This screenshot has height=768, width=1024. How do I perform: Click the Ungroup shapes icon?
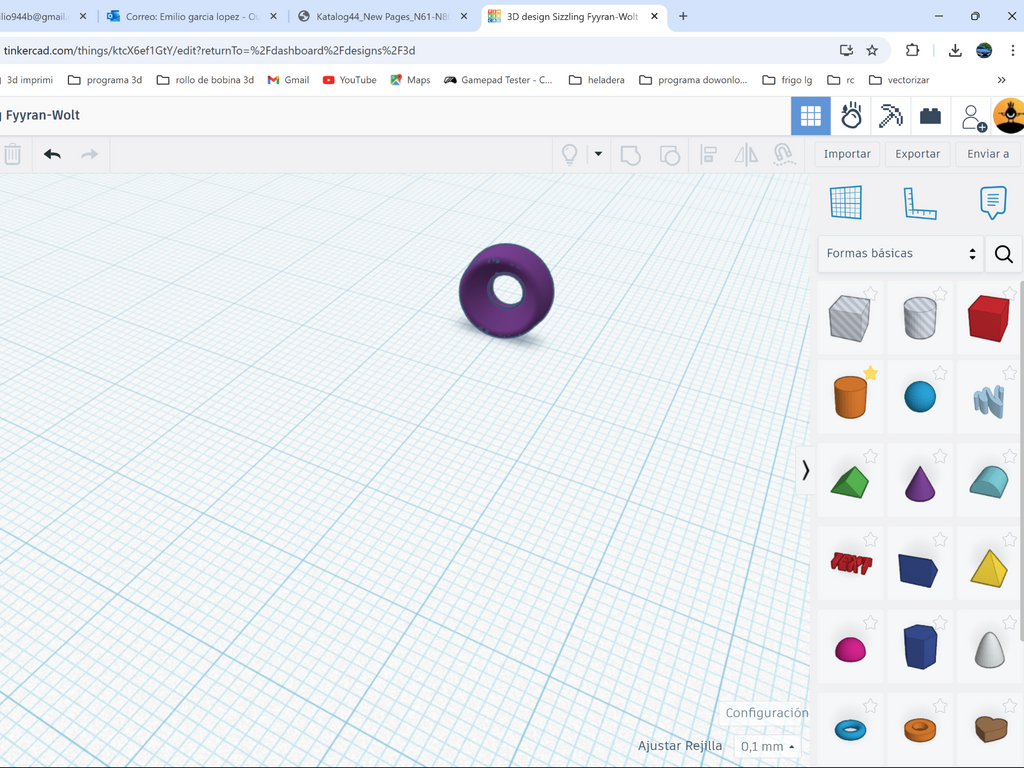point(669,155)
